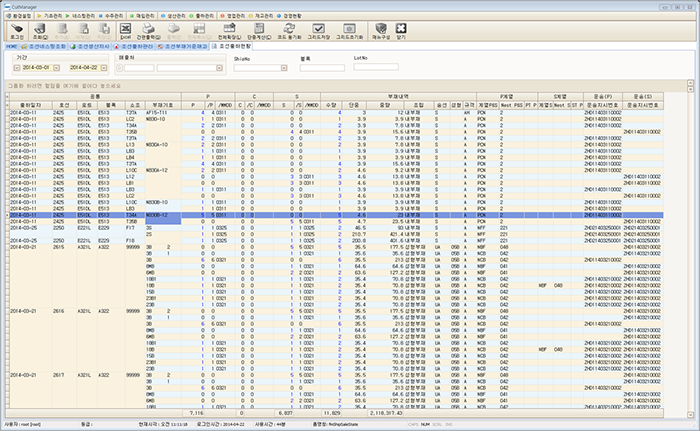This screenshot has height=431, width=700.
Task: Click the LotNo input field
Action: 376,67
